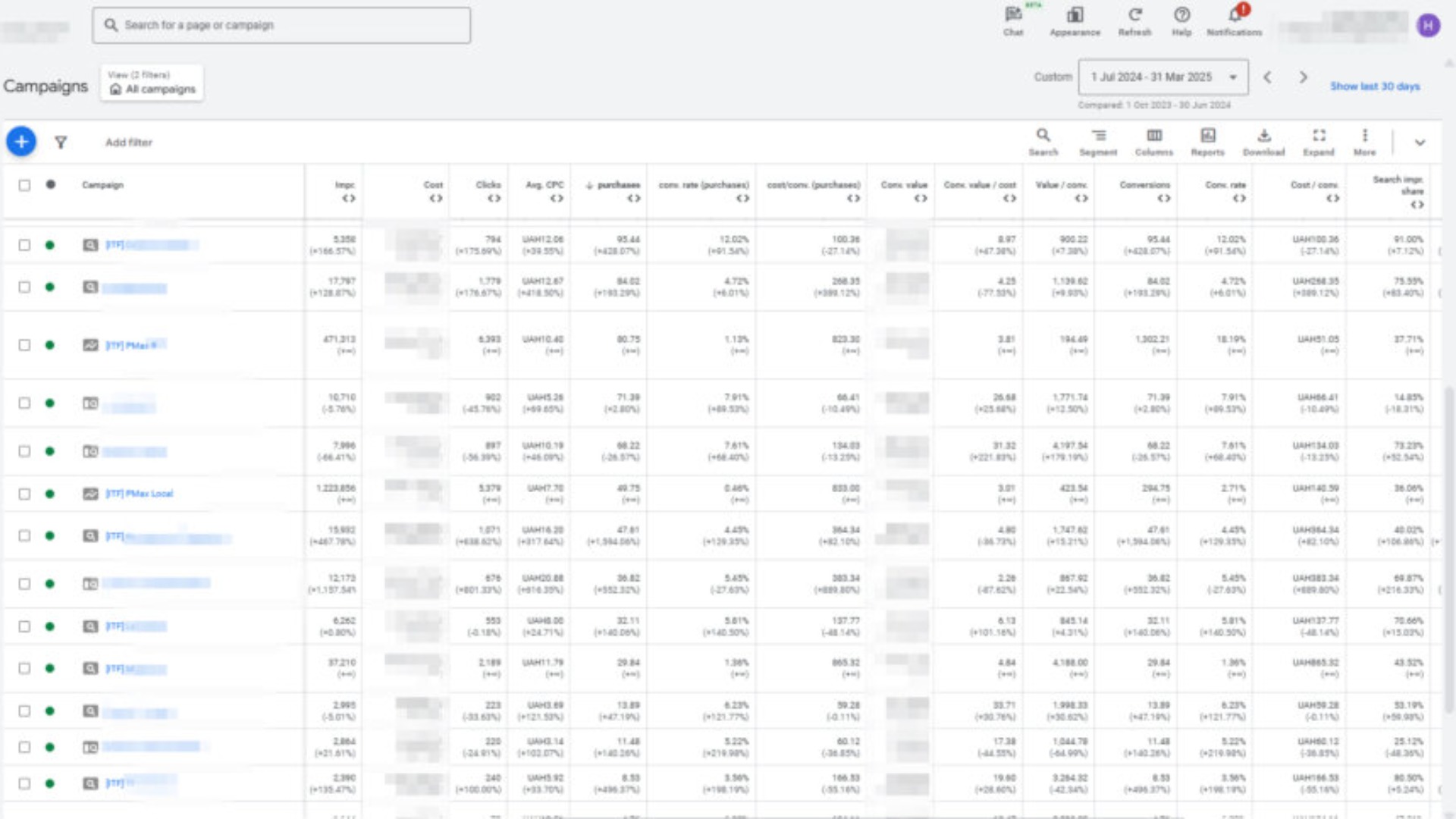Open the table Search tool
The image size is (1456, 819).
[1043, 141]
